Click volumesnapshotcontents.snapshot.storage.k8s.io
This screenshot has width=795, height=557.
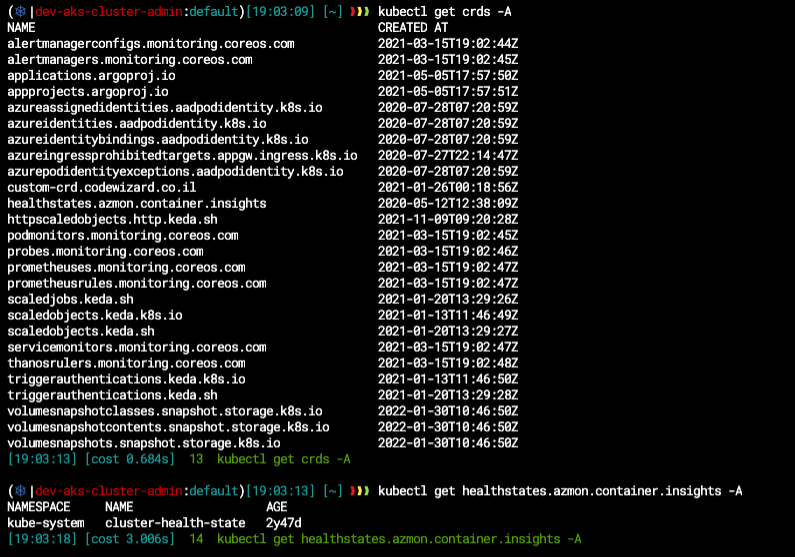tap(168, 427)
